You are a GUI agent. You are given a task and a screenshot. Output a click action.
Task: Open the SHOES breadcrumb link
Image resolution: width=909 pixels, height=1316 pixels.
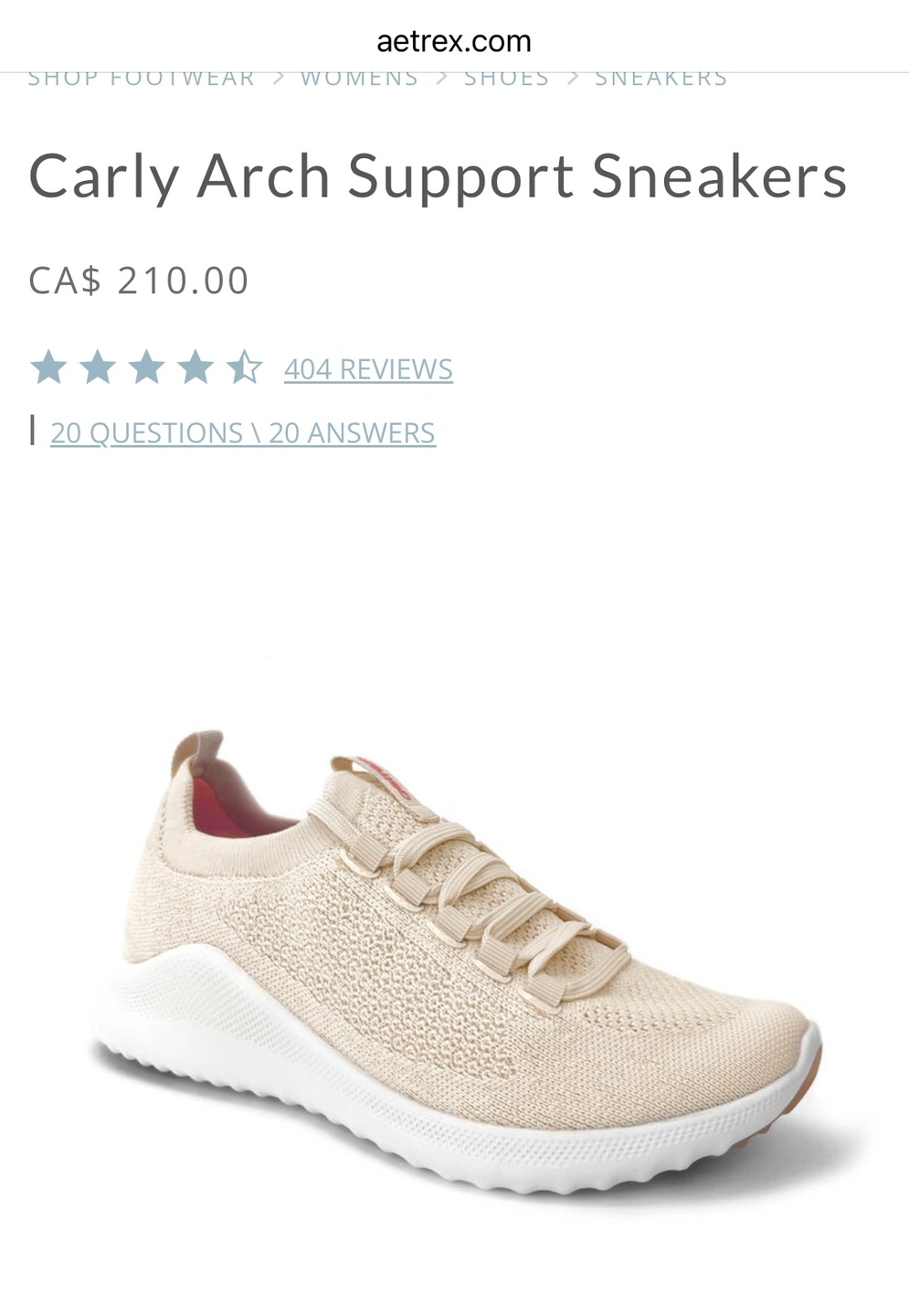[x=506, y=80]
